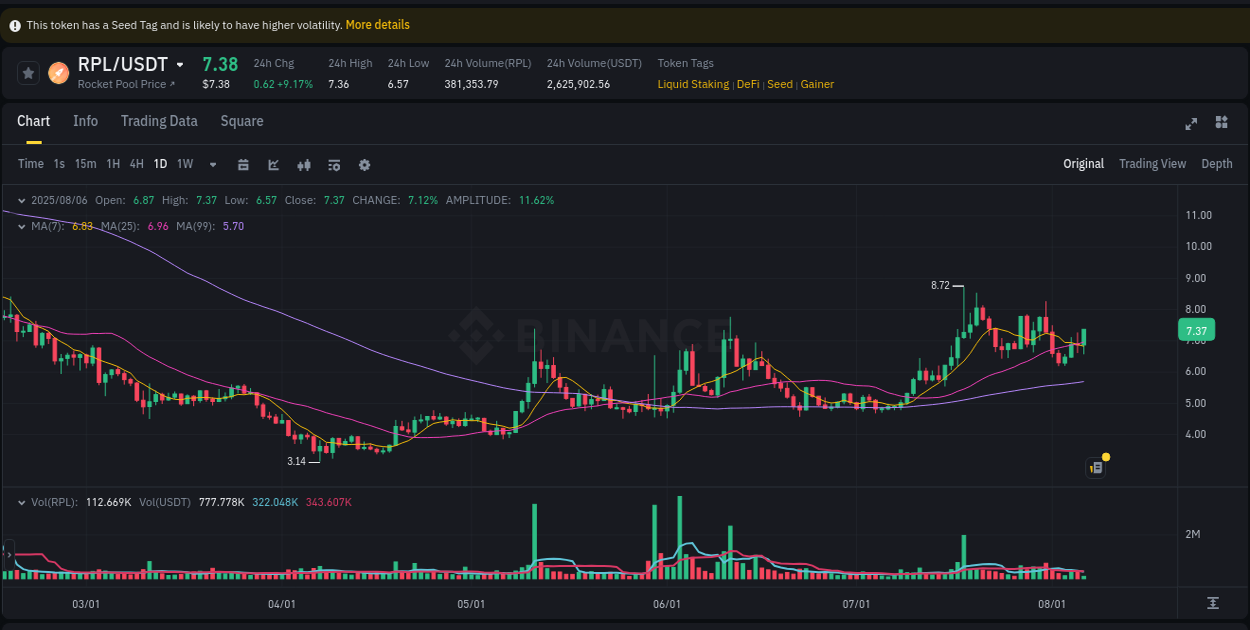Expand the chart to fullscreen with arrows icon
This screenshot has width=1250, height=630.
point(1191,122)
